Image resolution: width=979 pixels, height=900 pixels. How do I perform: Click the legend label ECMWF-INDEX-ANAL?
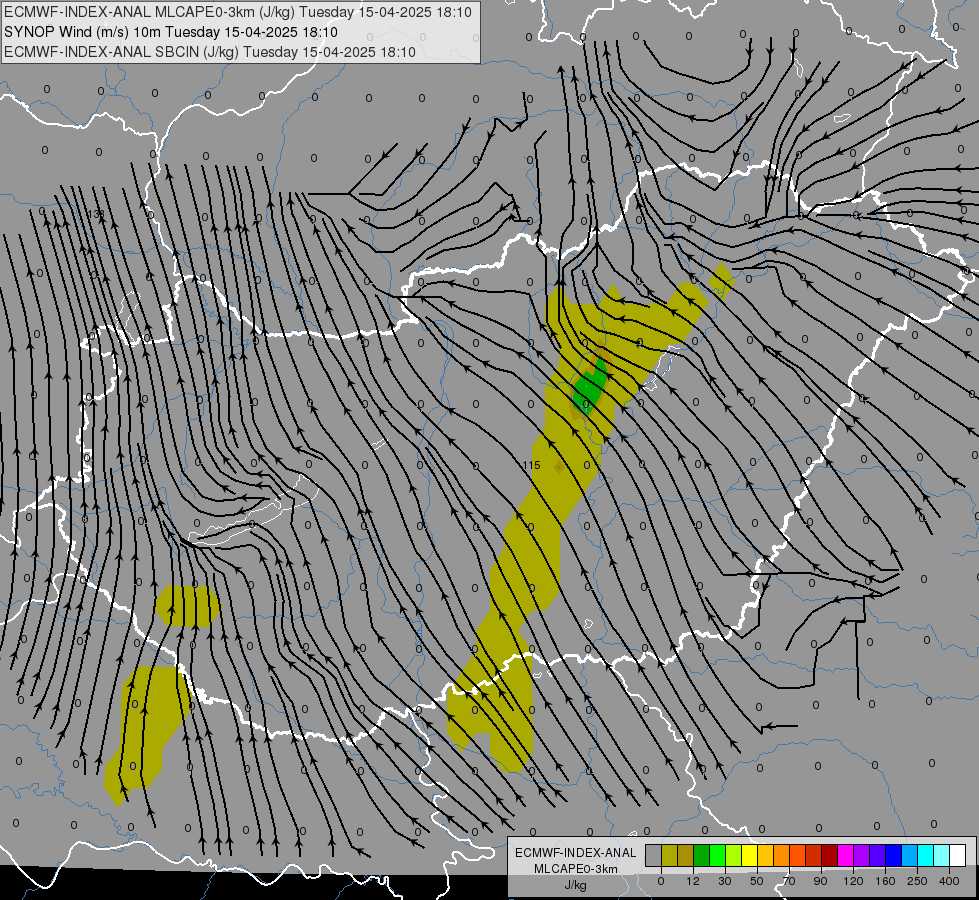pyautogui.click(x=576, y=853)
